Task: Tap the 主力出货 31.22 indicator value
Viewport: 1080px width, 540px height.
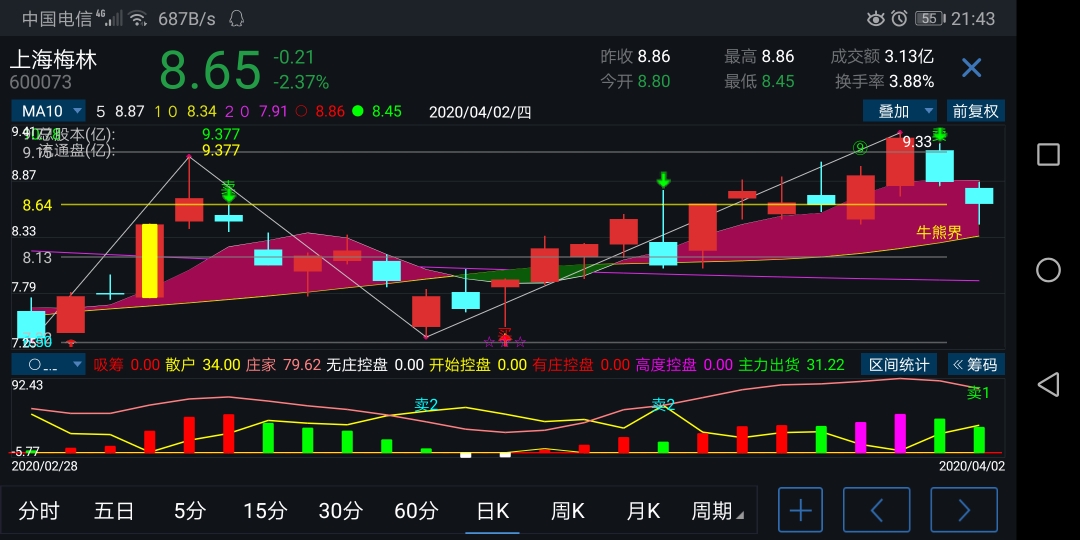Action: coord(791,364)
